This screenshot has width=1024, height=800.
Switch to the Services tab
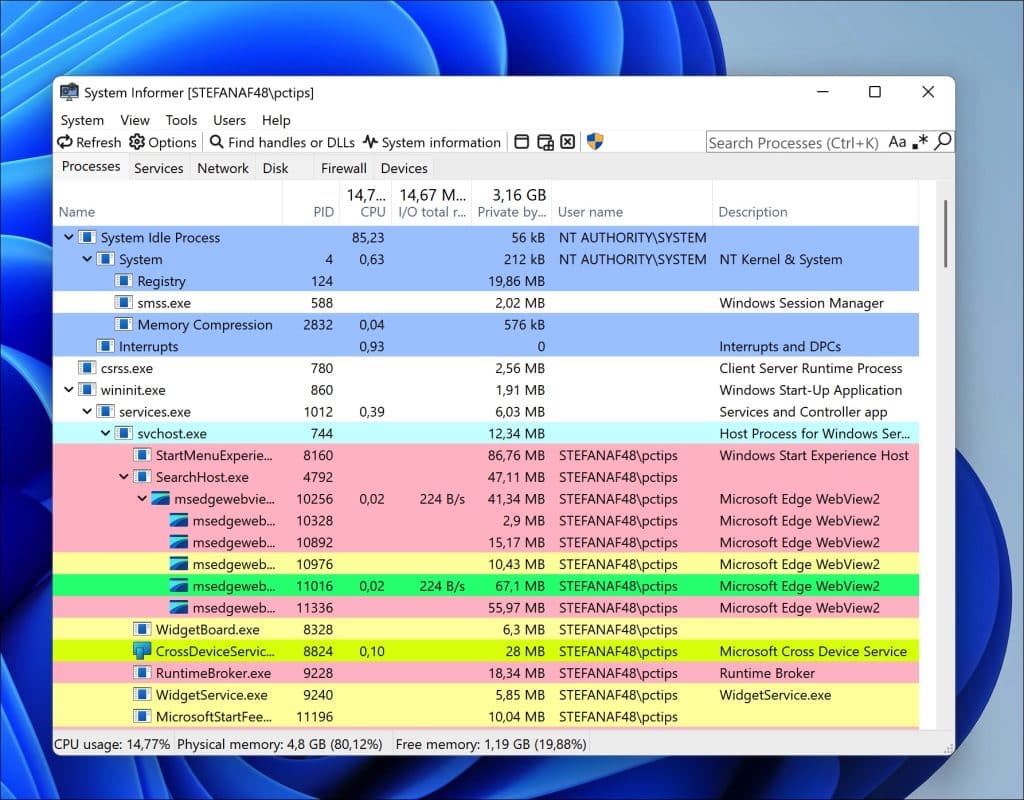tap(159, 168)
